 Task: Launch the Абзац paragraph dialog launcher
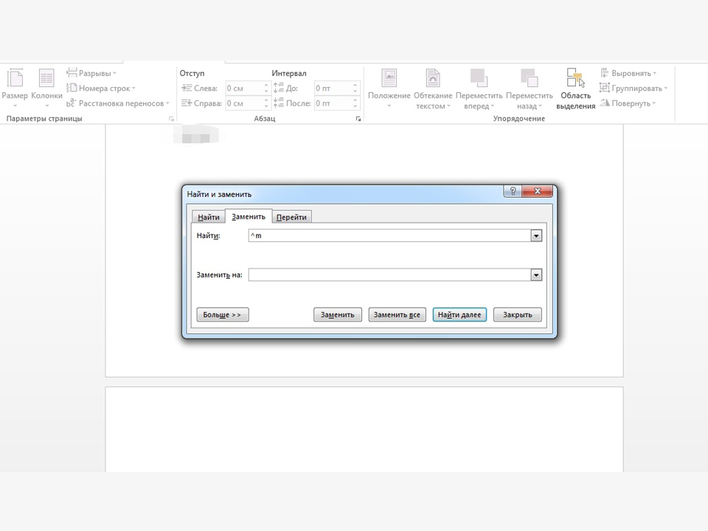tap(358, 119)
